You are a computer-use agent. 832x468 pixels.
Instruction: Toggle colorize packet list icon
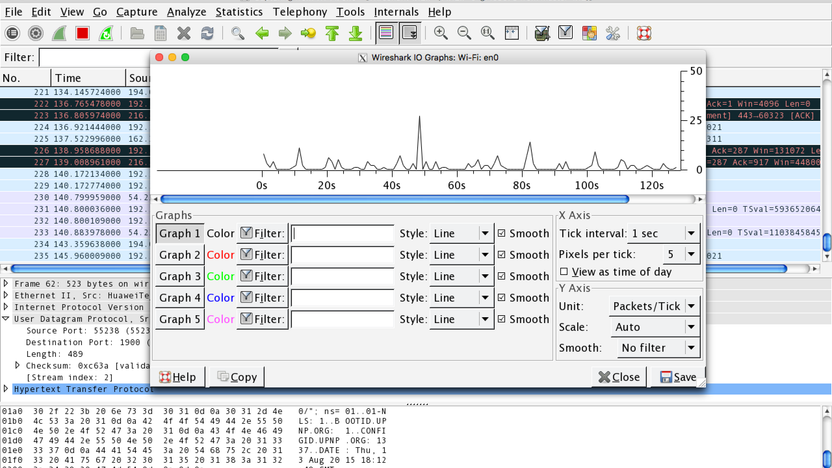(x=386, y=33)
